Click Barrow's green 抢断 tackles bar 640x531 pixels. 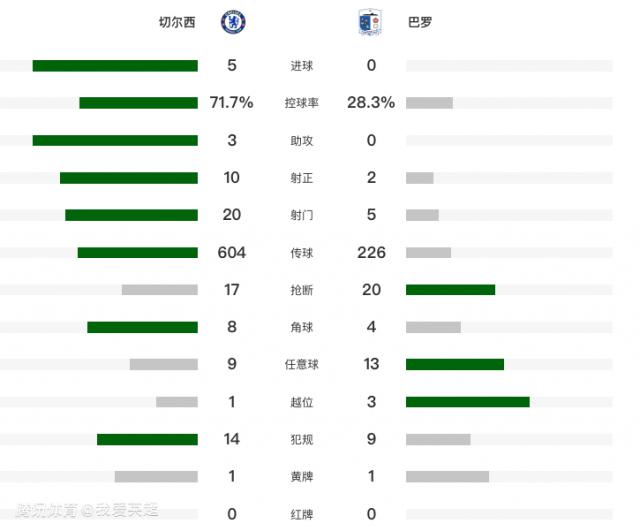[x=450, y=290]
